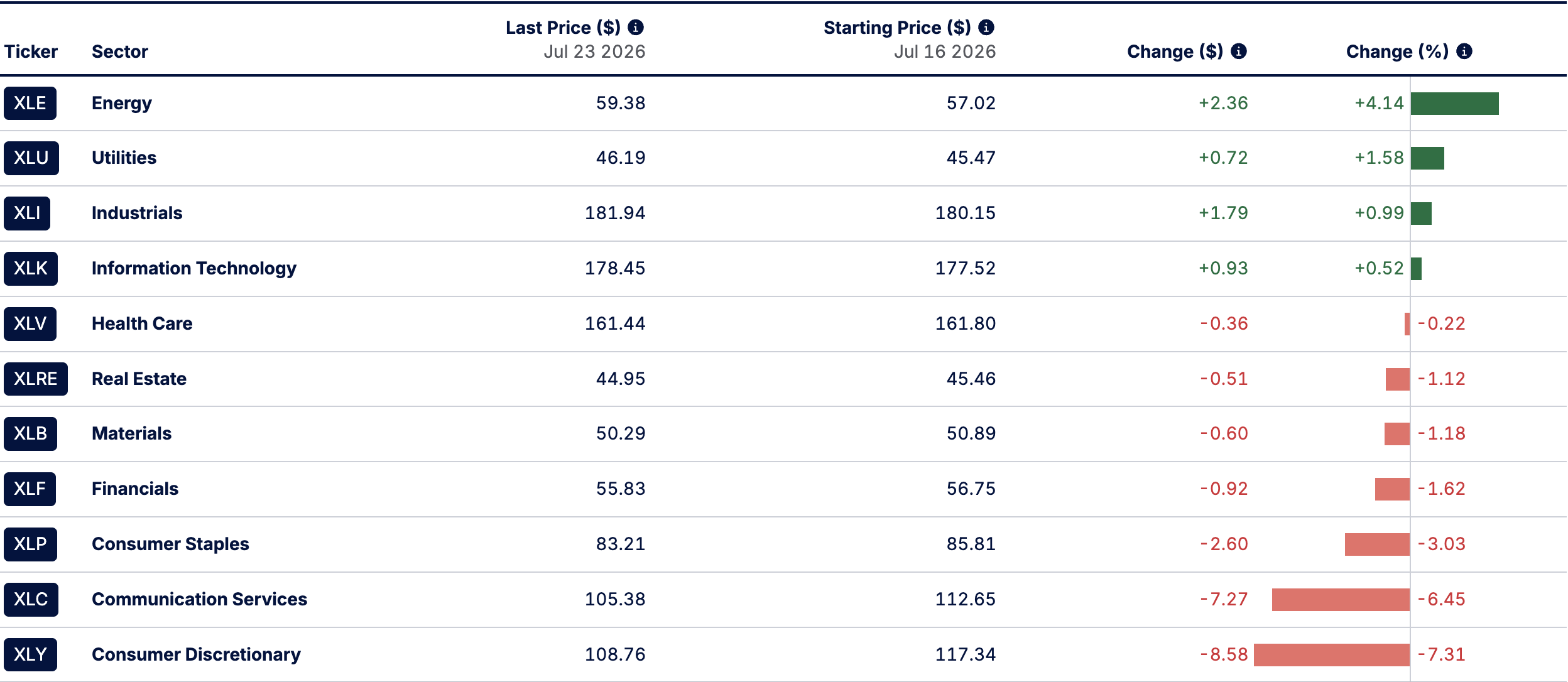Open the Energy sector link
Screen dimensions: 1568x682
click(x=122, y=103)
